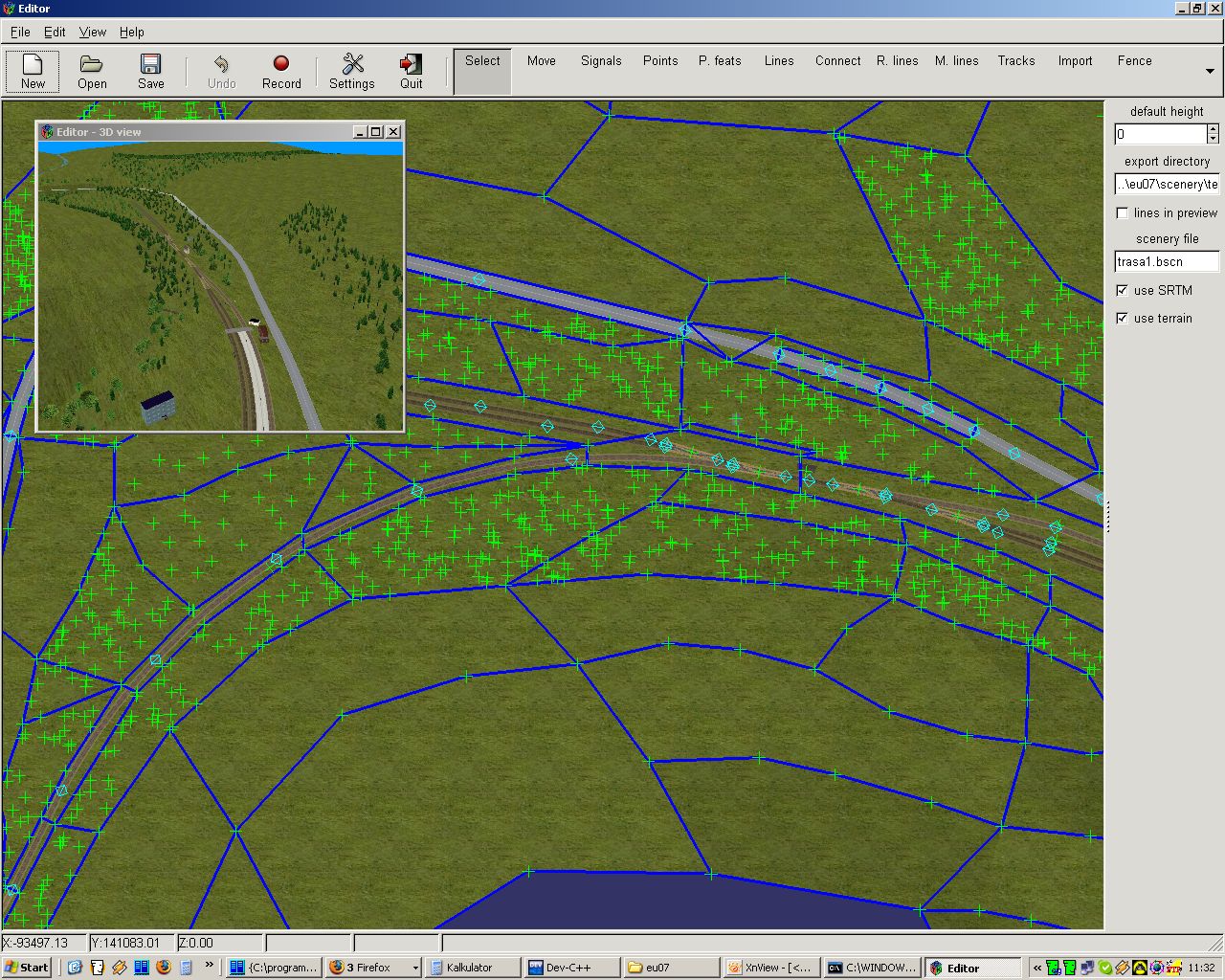This screenshot has width=1225, height=980.
Task: Enable lines in preview checkbox
Action: point(1123,213)
